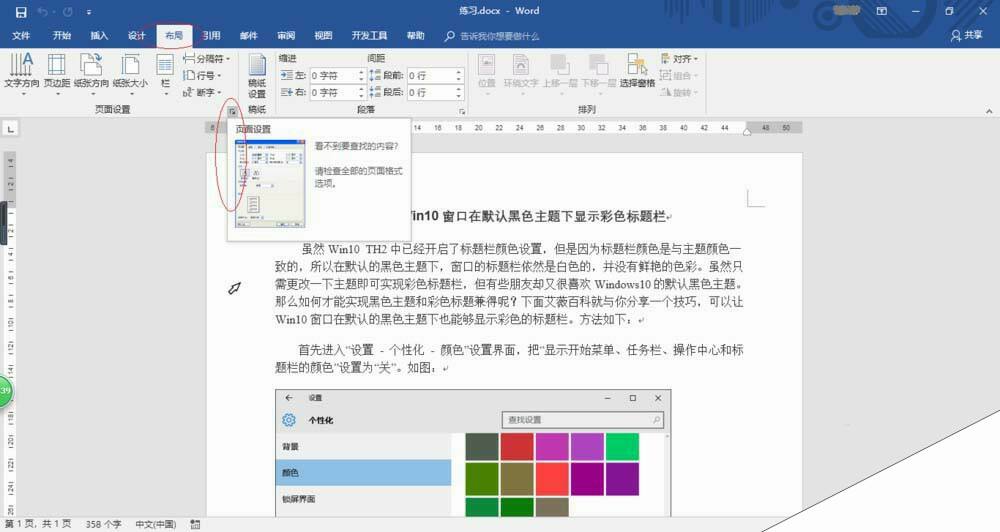The image size is (1000, 532).
Task: Switch to the View (视图) tab
Action: (x=323, y=36)
